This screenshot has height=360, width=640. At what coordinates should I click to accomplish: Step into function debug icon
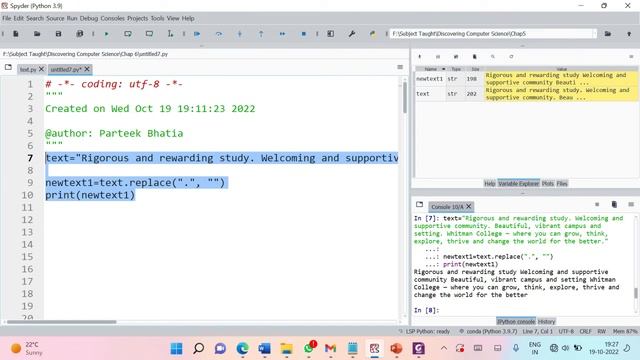point(240,34)
